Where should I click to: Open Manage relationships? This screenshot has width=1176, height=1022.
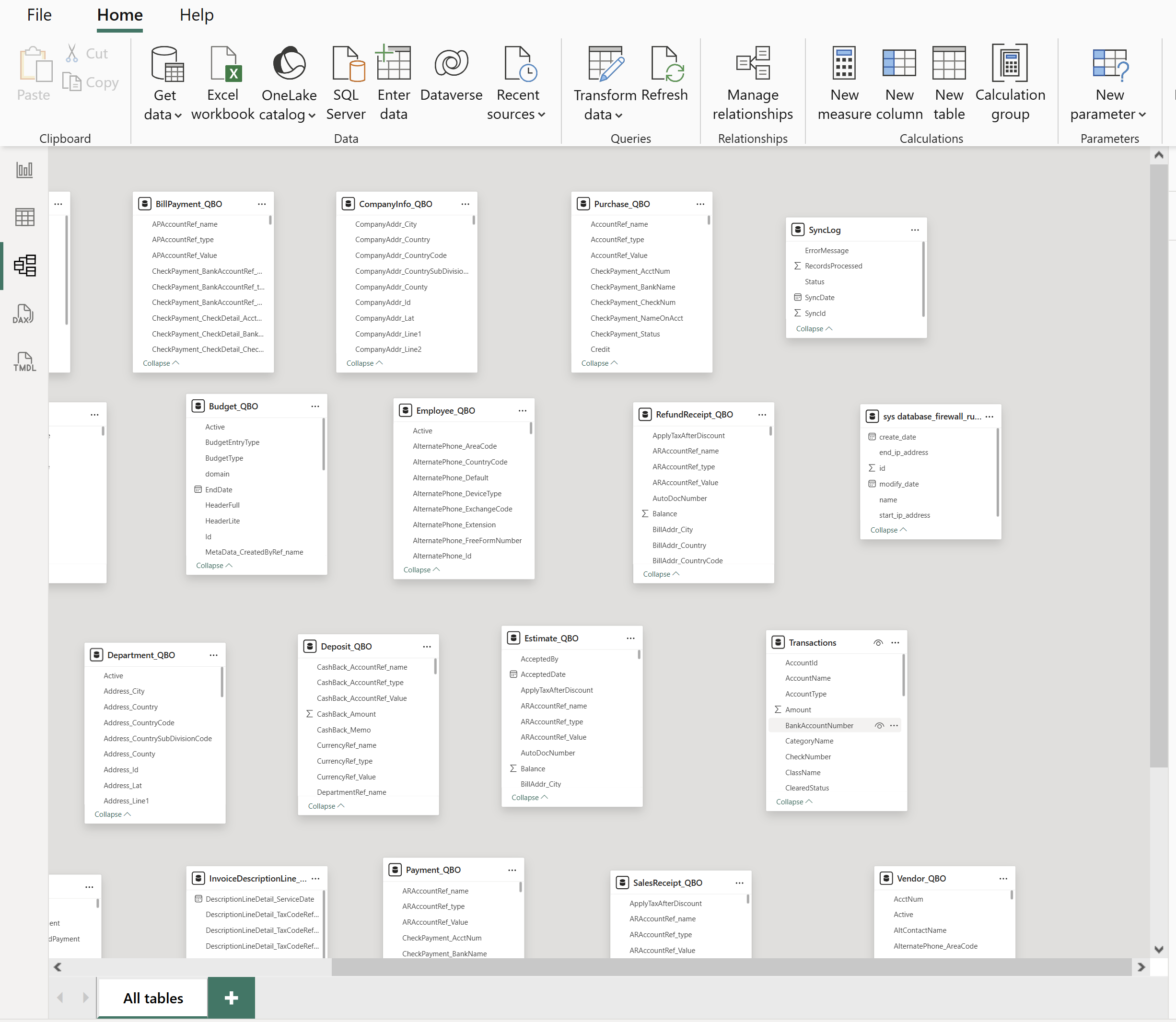[752, 83]
